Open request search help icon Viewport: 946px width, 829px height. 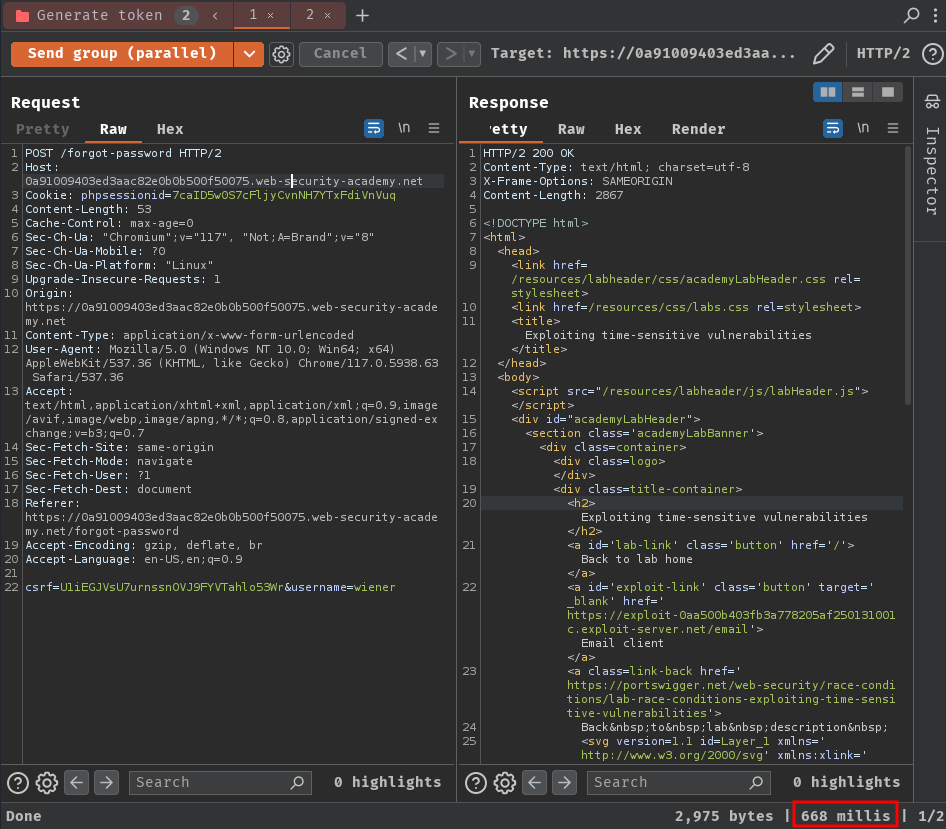point(18,783)
